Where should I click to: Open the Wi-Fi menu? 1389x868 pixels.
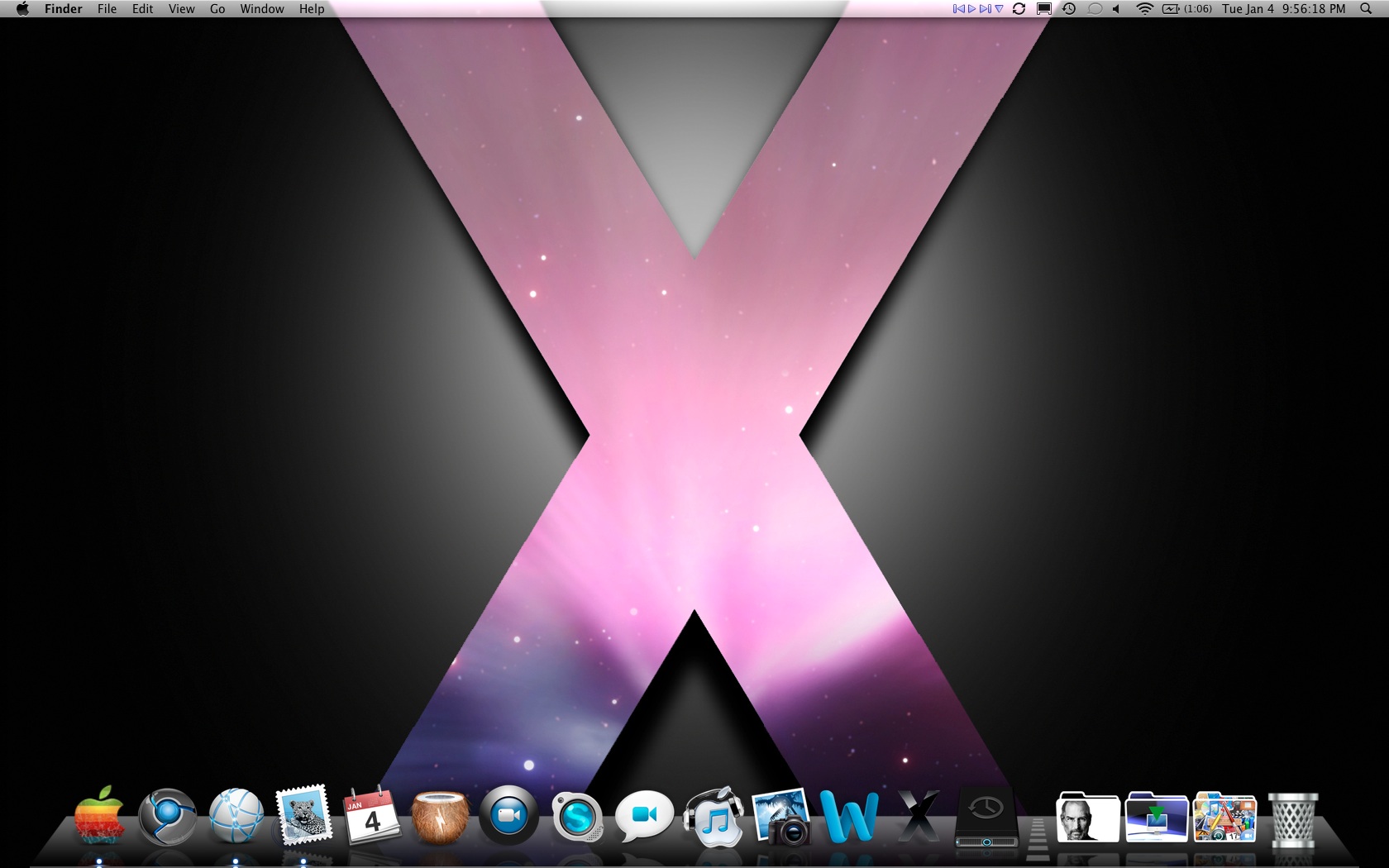(1144, 9)
